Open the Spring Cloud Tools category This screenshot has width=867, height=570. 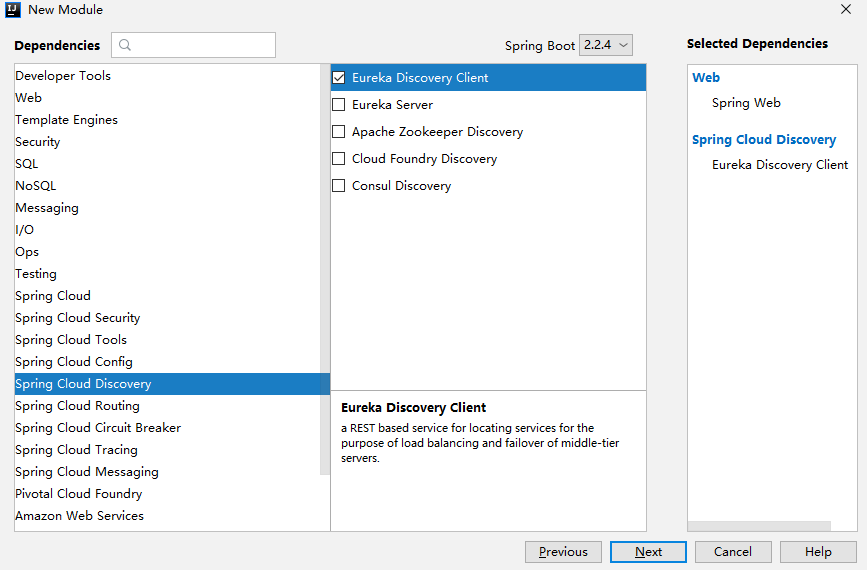[168, 340]
